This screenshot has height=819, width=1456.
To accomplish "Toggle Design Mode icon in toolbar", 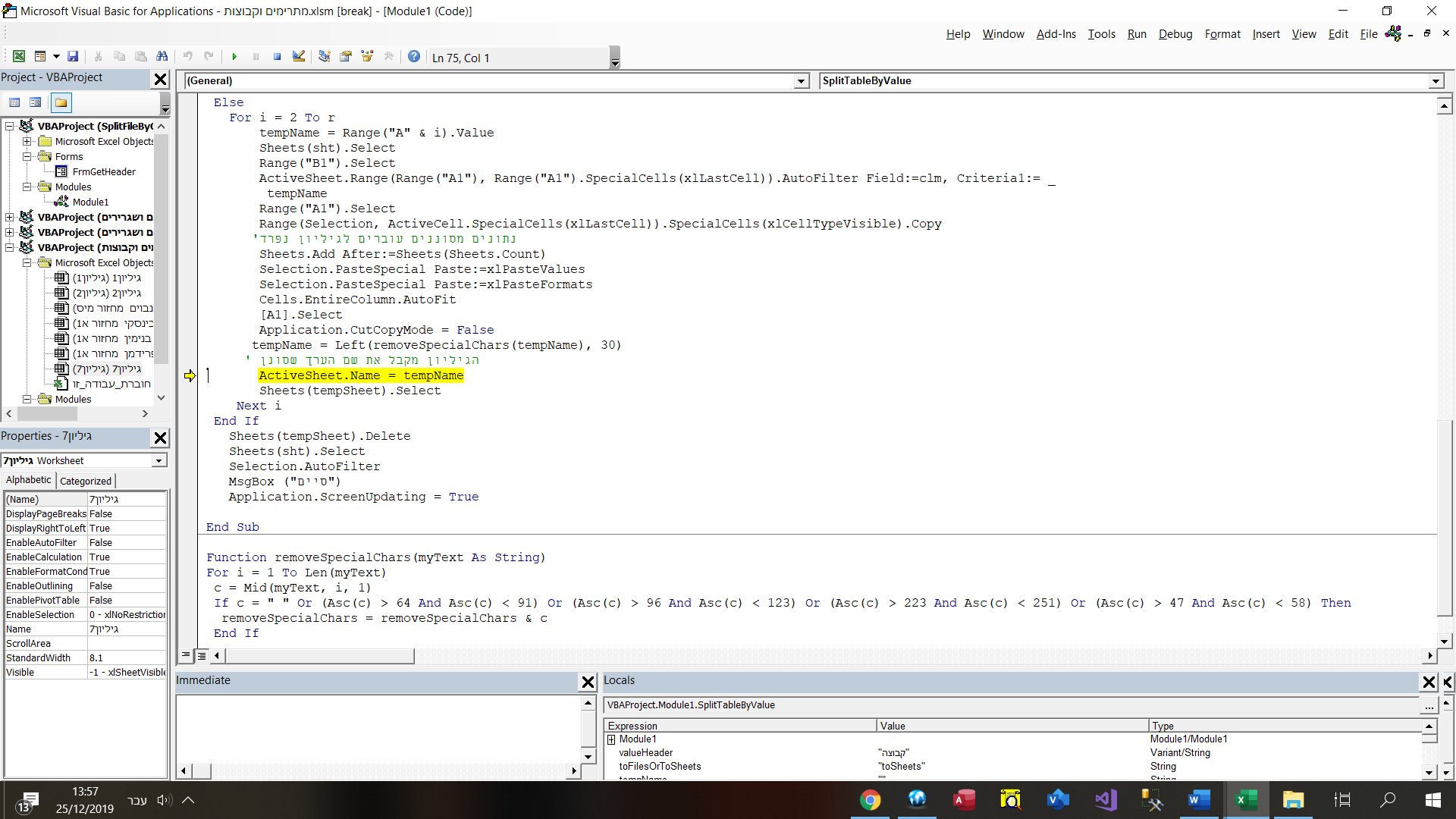I will (x=299, y=57).
